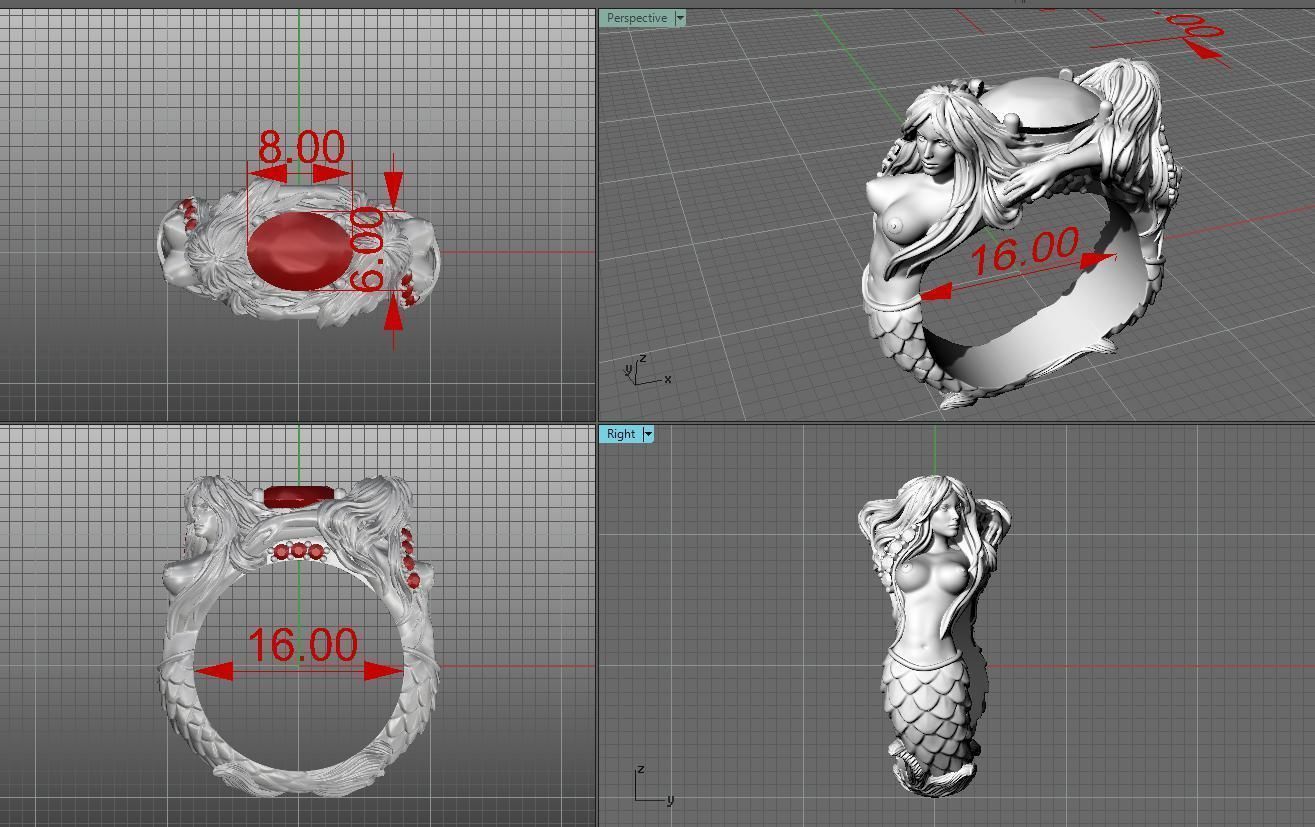The image size is (1315, 827).
Task: Select the red oval gemstone in the top view
Action: (x=299, y=251)
